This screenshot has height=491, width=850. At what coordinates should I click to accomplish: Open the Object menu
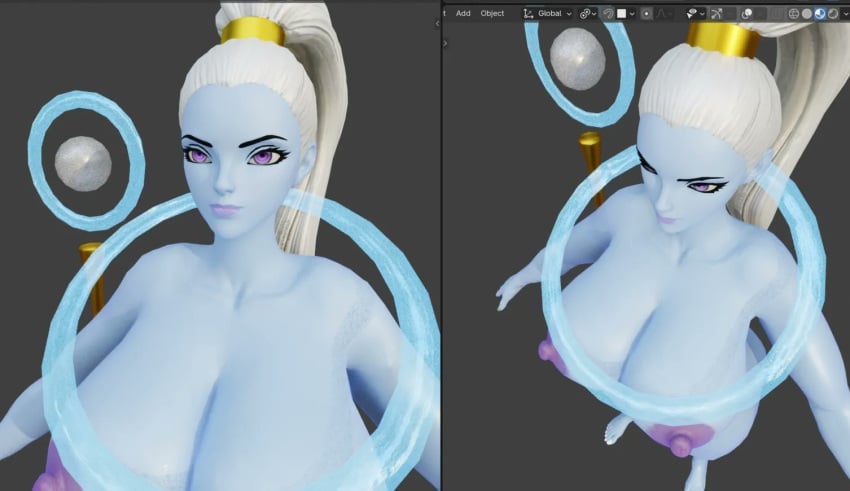pos(492,14)
